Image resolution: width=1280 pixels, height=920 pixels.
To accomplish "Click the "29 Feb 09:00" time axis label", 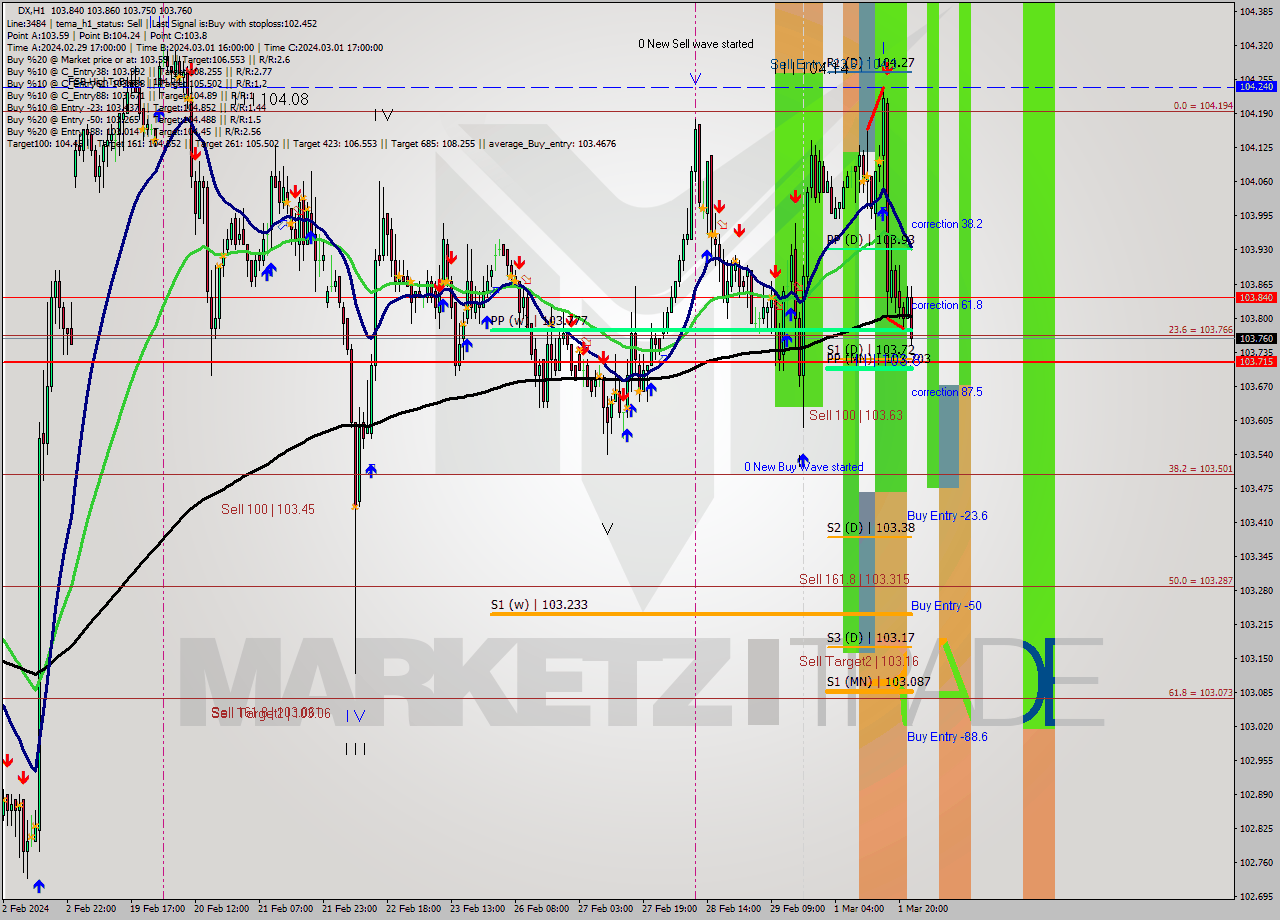I will point(797,909).
